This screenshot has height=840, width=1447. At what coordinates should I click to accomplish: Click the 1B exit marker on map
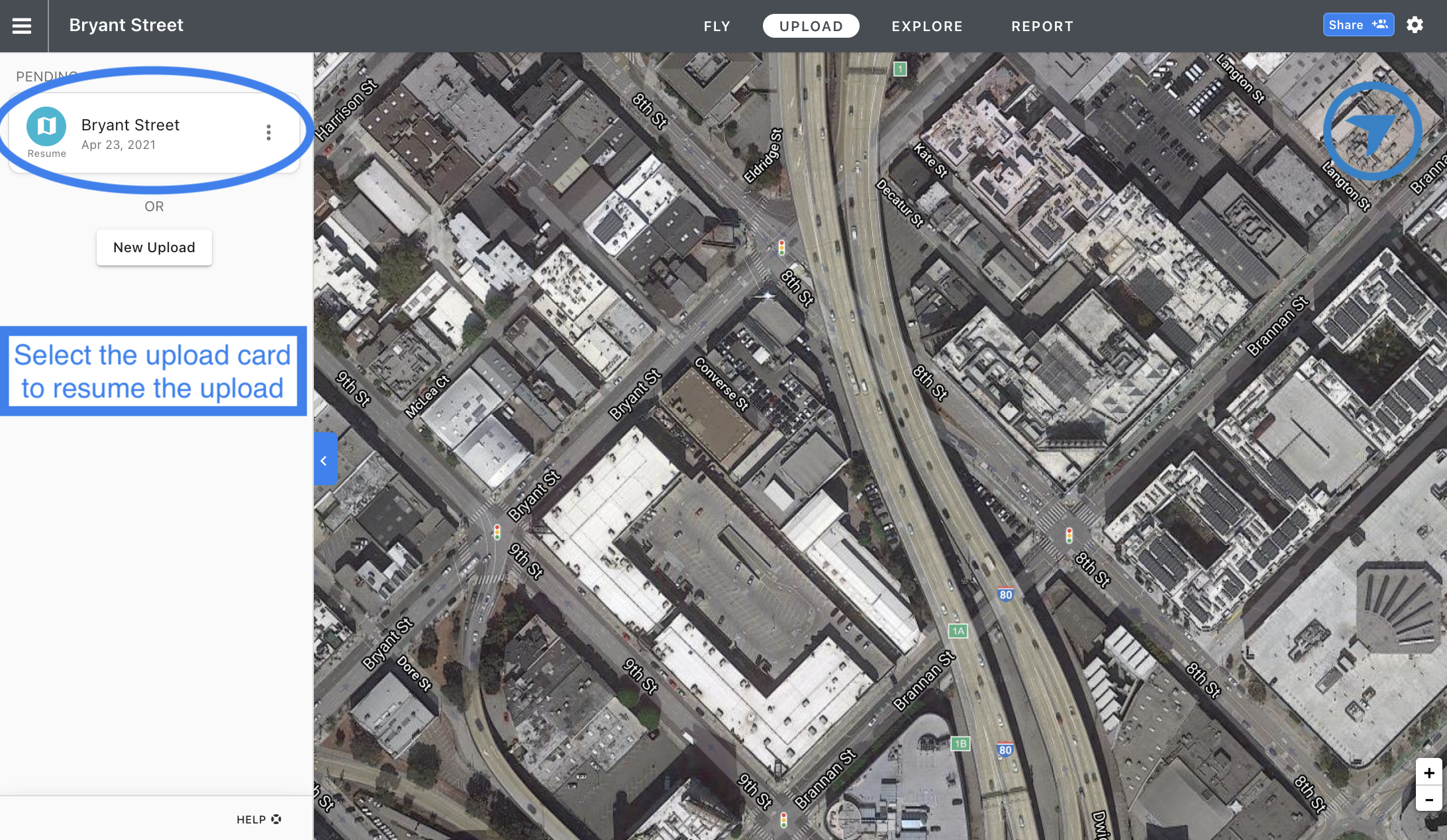pyautogui.click(x=960, y=743)
